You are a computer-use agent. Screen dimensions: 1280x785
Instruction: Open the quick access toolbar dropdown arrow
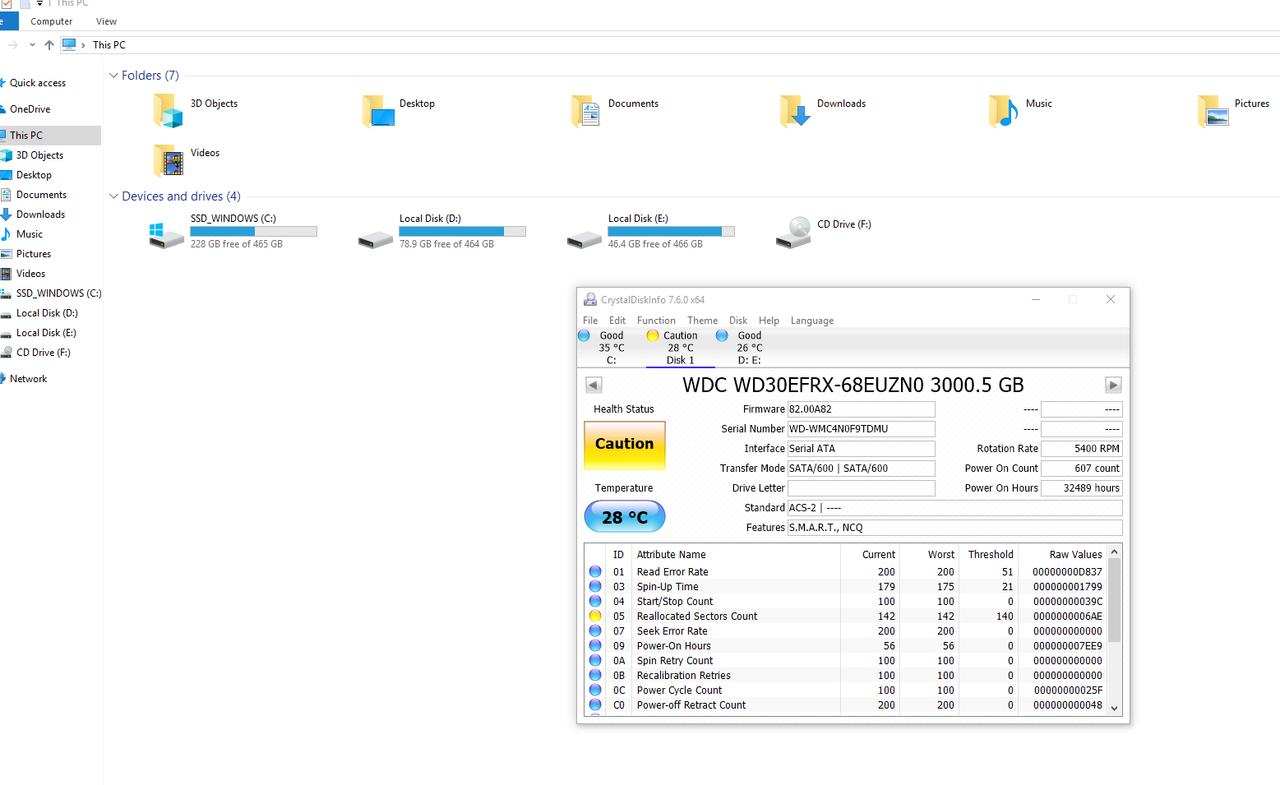tap(40, 4)
